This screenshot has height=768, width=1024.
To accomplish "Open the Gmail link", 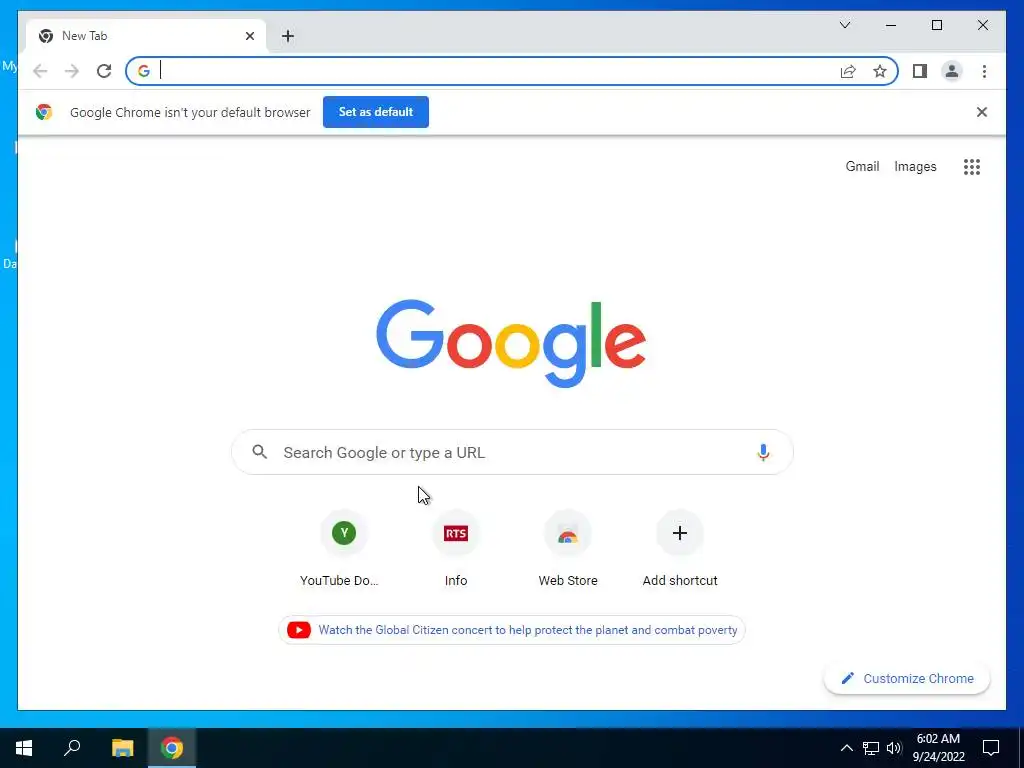I will 862,167.
